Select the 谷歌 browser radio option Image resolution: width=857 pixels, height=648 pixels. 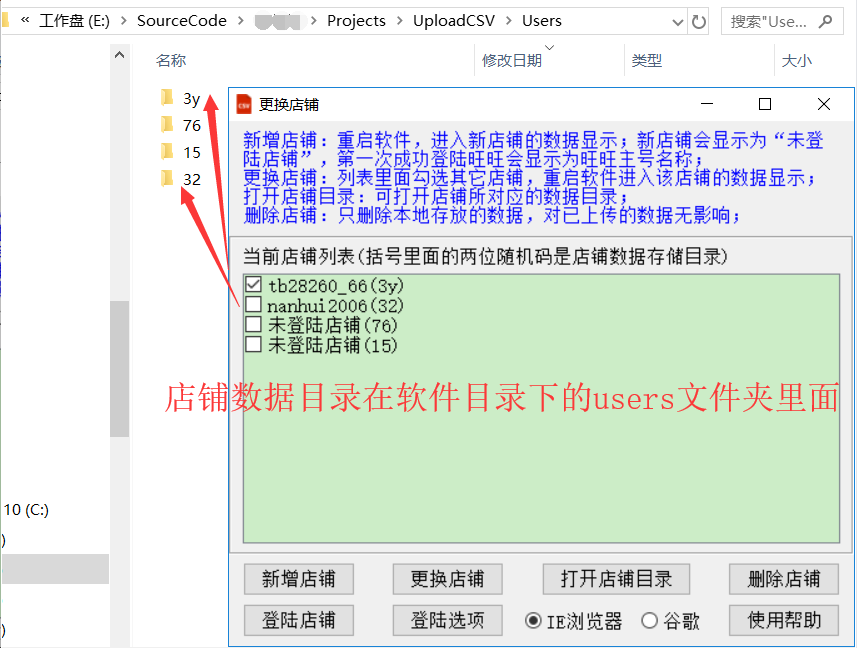click(x=650, y=621)
